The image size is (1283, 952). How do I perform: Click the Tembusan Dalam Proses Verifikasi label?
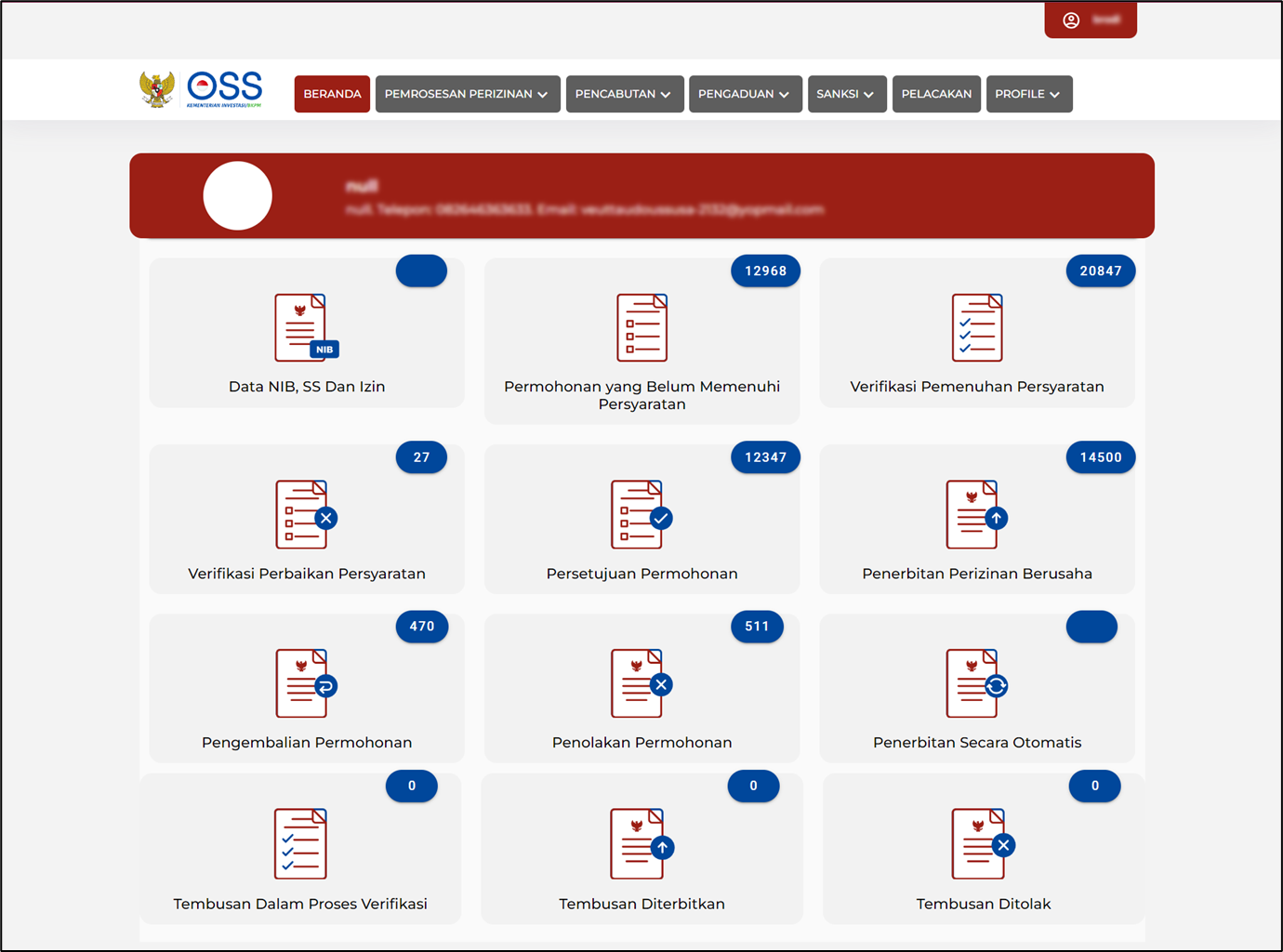coord(300,904)
